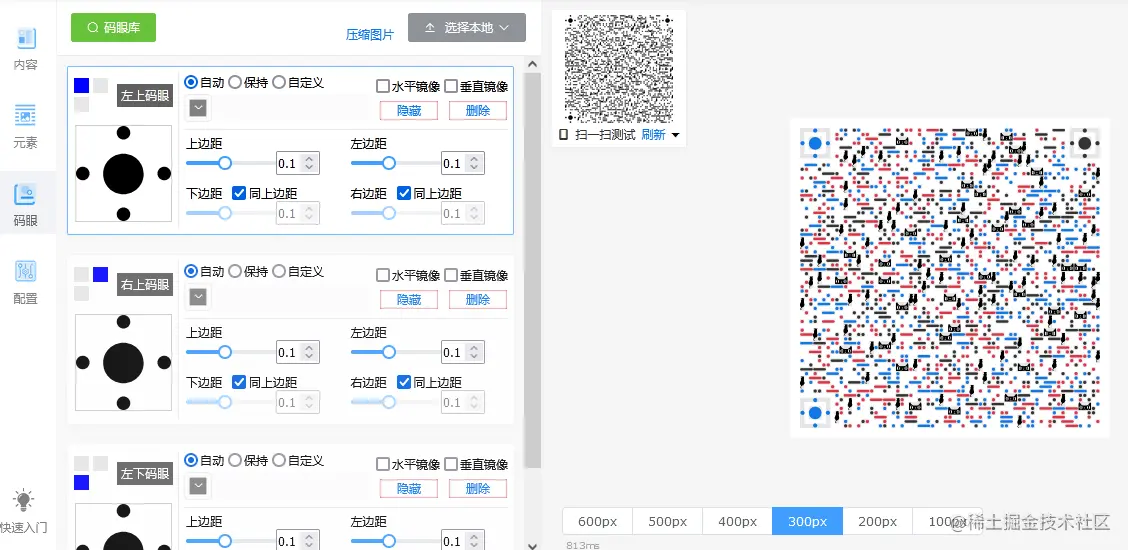The image size is (1128, 550).
Task: Open the 元素 sidebar section
Action: pos(26,127)
